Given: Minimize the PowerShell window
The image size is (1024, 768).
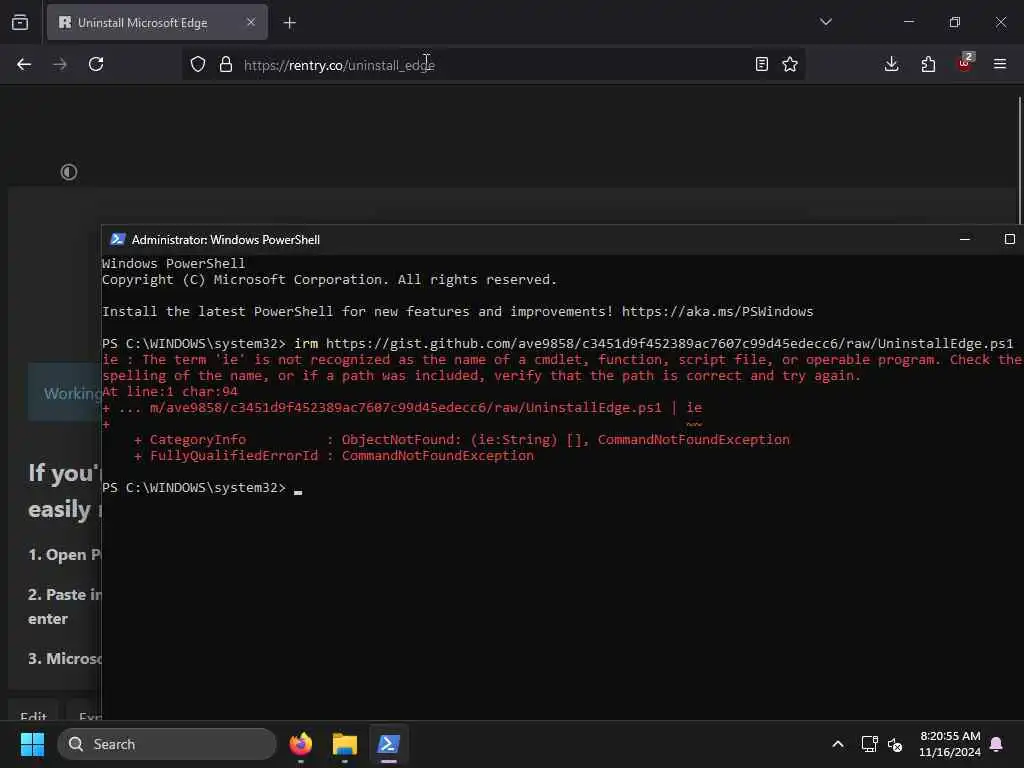Looking at the screenshot, I should (965, 240).
